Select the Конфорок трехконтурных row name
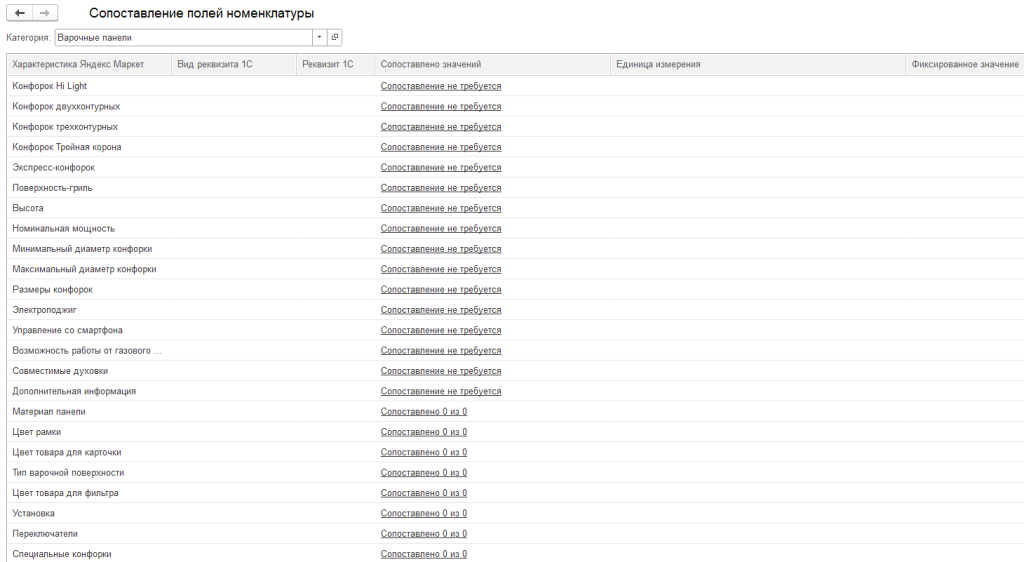Viewport: 1024px width, 562px height. click(x=65, y=127)
